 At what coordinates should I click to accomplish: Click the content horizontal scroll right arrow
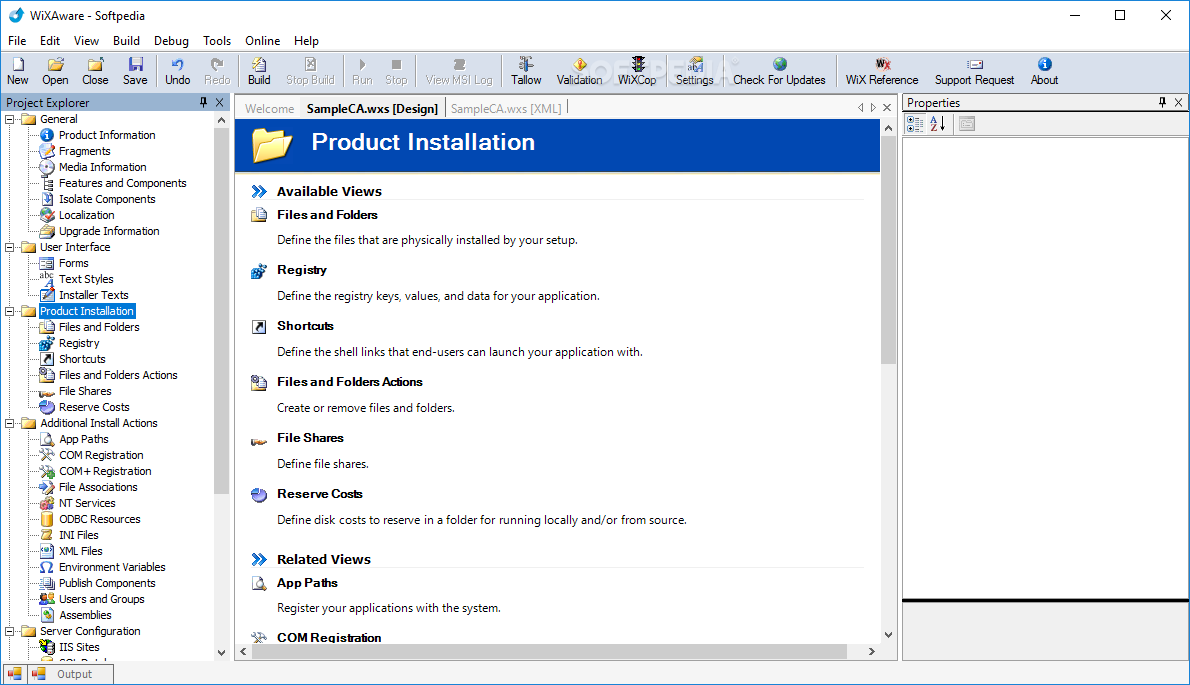(871, 652)
